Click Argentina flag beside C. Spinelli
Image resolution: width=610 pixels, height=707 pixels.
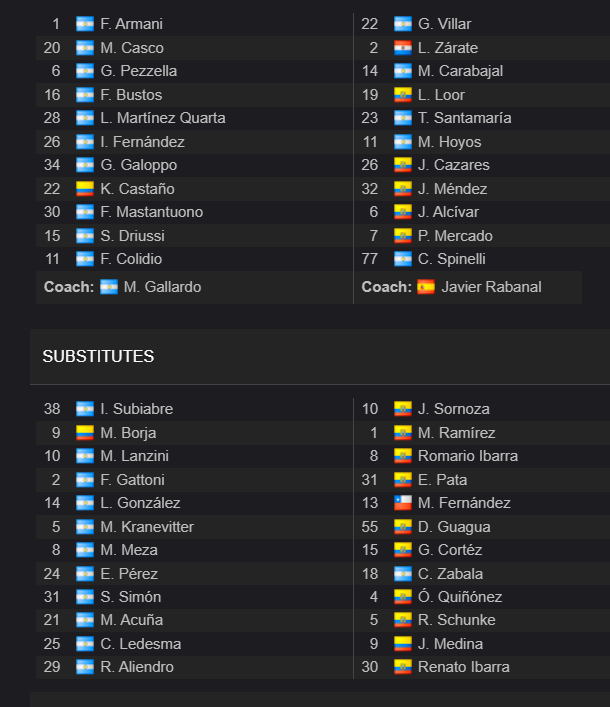click(x=403, y=259)
